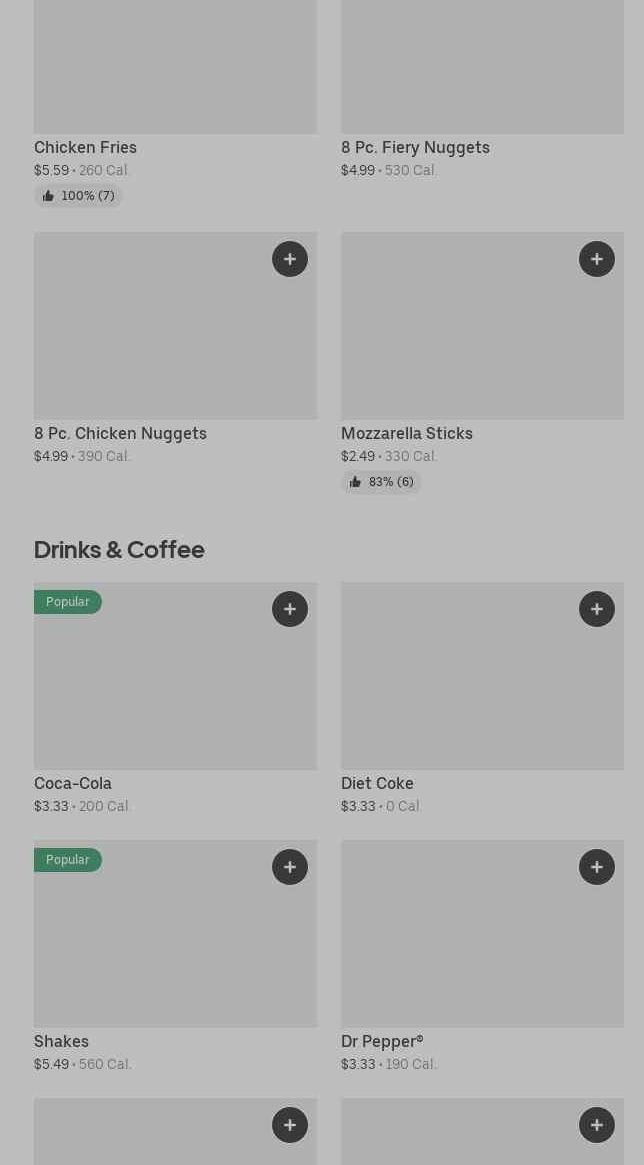Viewport: 644px width, 1165px height.
Task: Click the Drinks & Coffee section heading
Action: [119, 550]
